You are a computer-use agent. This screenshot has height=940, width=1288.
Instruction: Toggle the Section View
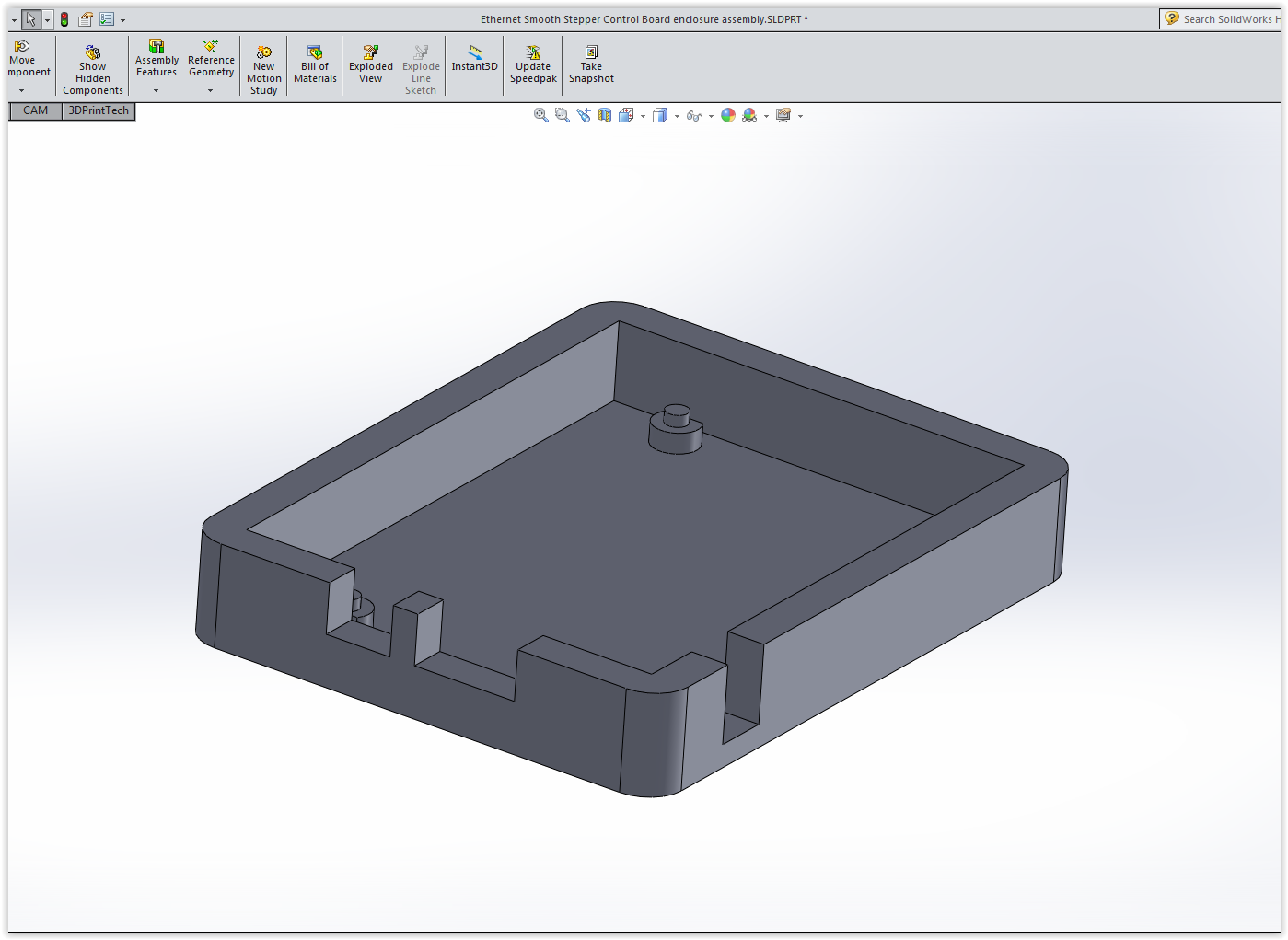pos(605,115)
